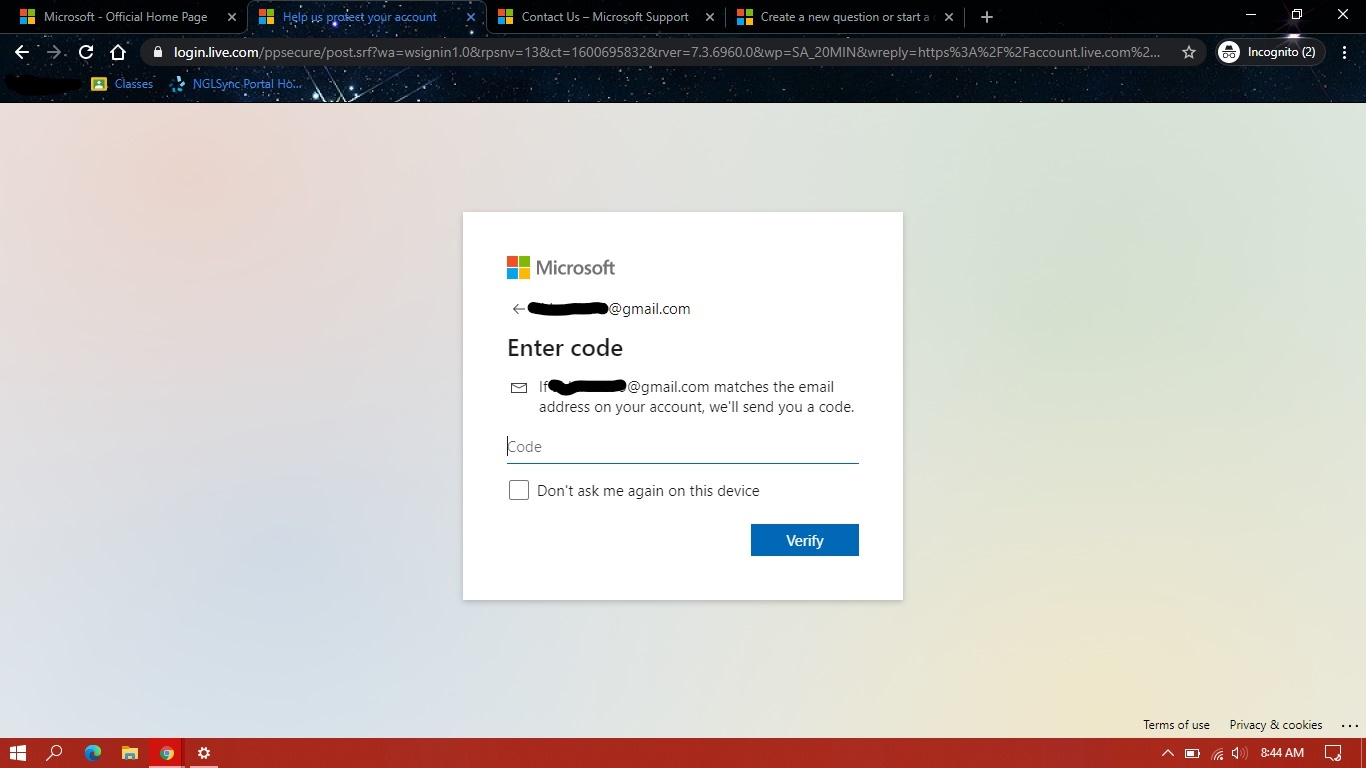Open the Incognito (2) profile indicator

pos(1270,52)
